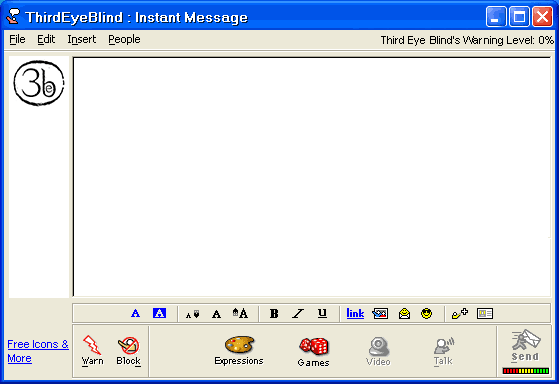Add buddy with the plus icon
This screenshot has width=559, height=384.
[460, 313]
